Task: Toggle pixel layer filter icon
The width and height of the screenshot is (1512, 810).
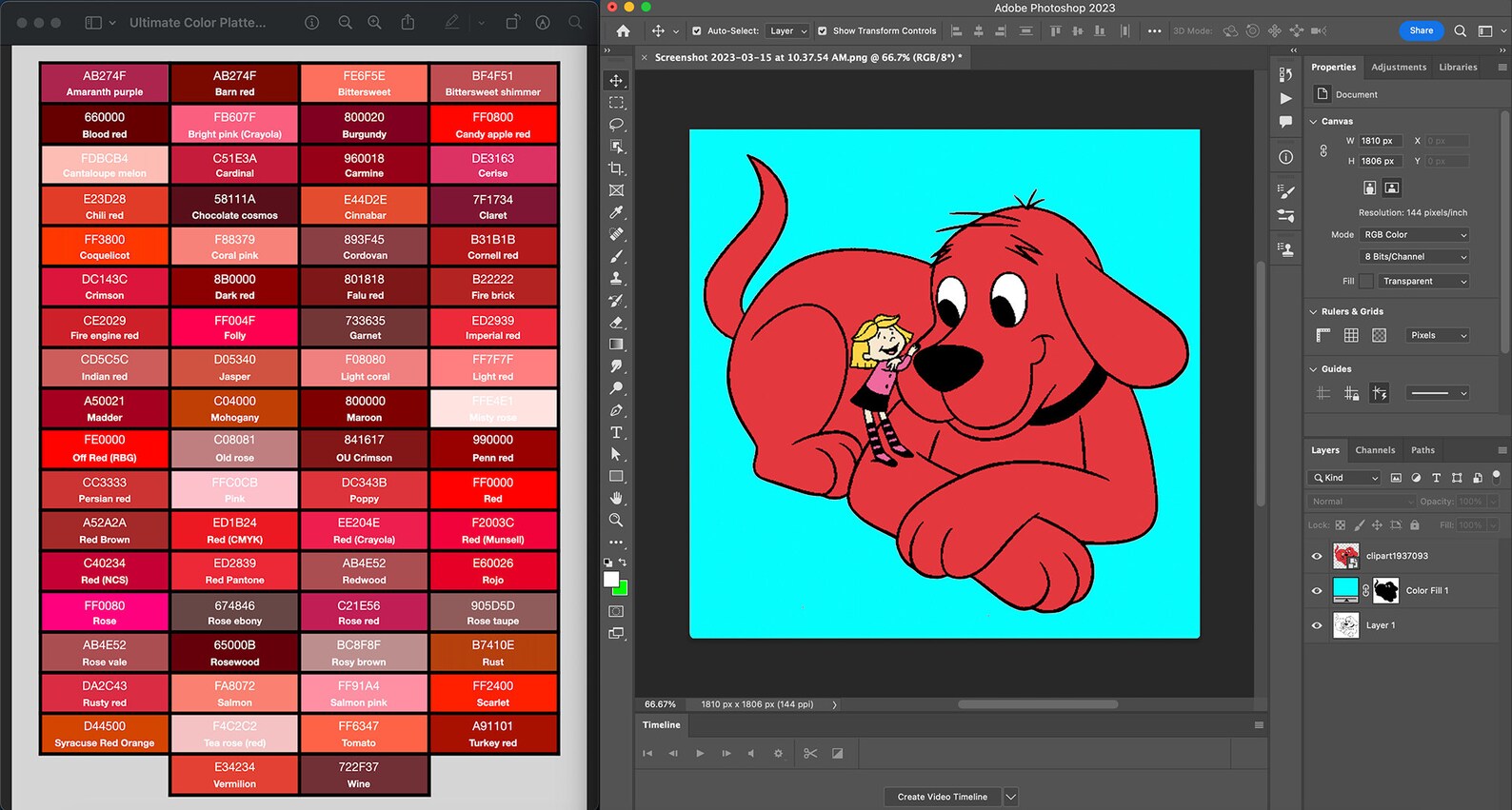Action: pyautogui.click(x=1396, y=478)
